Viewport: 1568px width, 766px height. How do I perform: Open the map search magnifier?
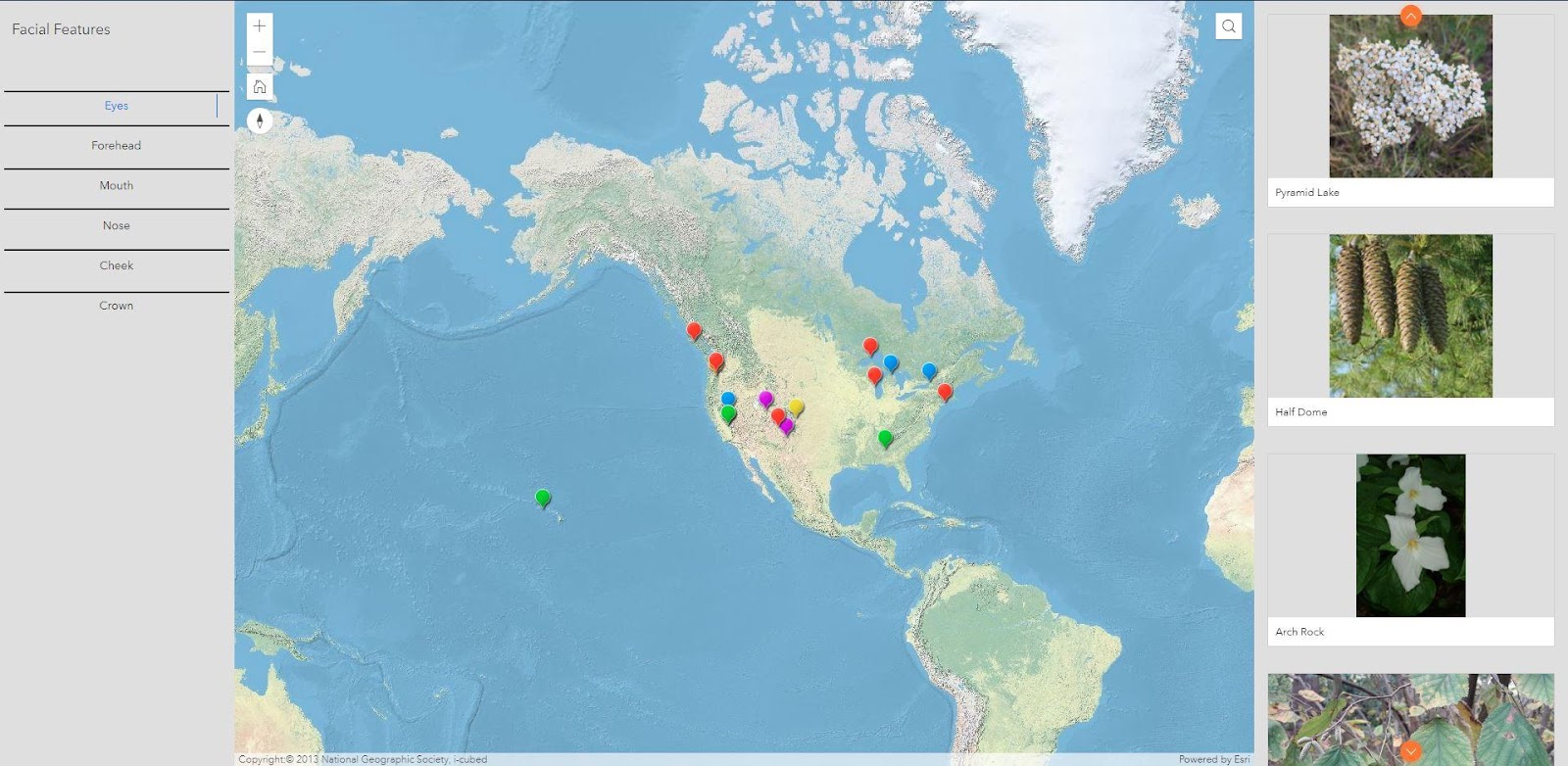click(x=1229, y=26)
